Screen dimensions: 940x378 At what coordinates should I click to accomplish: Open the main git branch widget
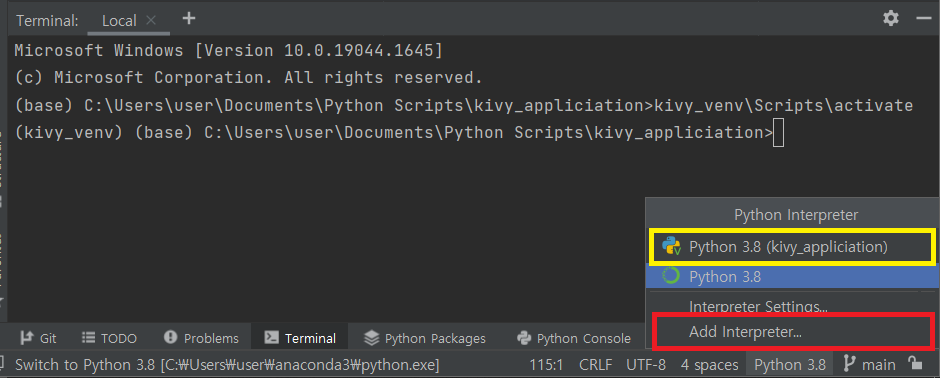point(870,364)
